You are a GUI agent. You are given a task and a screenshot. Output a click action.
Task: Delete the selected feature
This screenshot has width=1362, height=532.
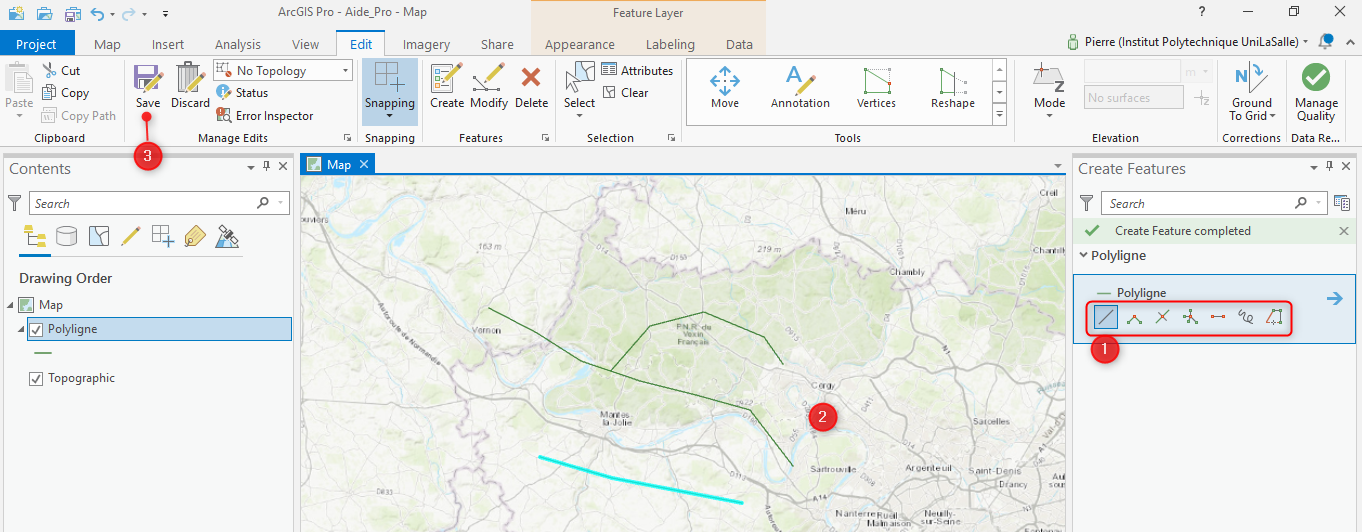(531, 86)
